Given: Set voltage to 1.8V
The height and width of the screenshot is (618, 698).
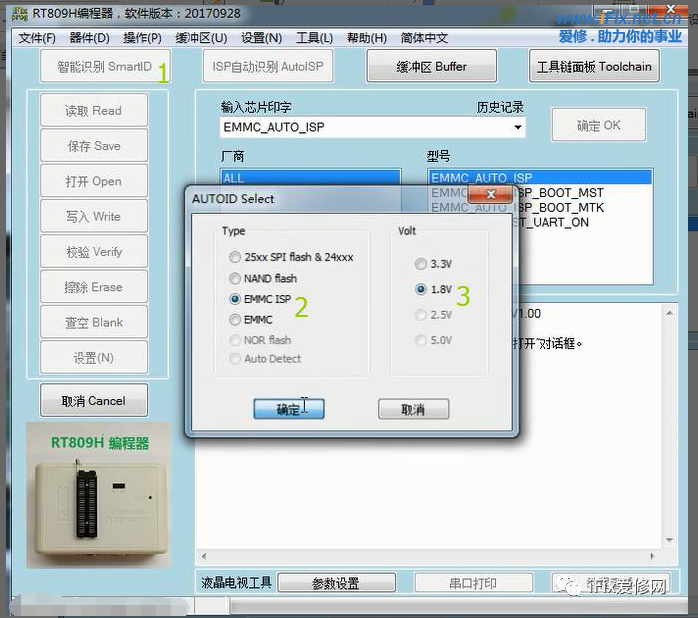Looking at the screenshot, I should (x=421, y=289).
